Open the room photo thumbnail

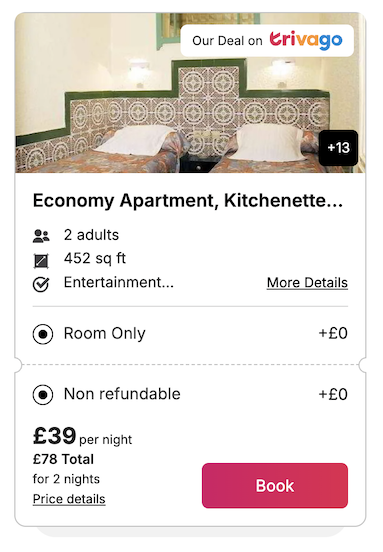tap(190, 93)
